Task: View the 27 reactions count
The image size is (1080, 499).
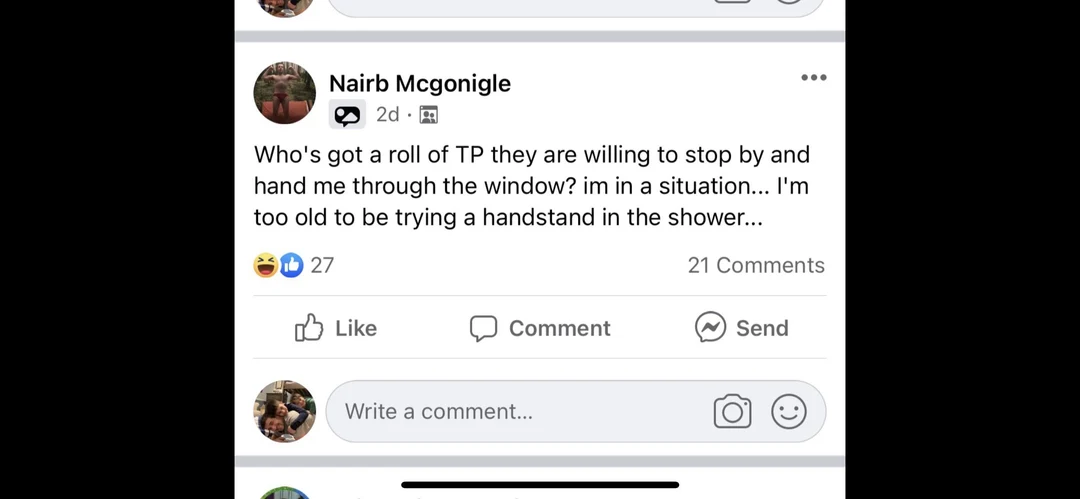Action: (x=322, y=265)
